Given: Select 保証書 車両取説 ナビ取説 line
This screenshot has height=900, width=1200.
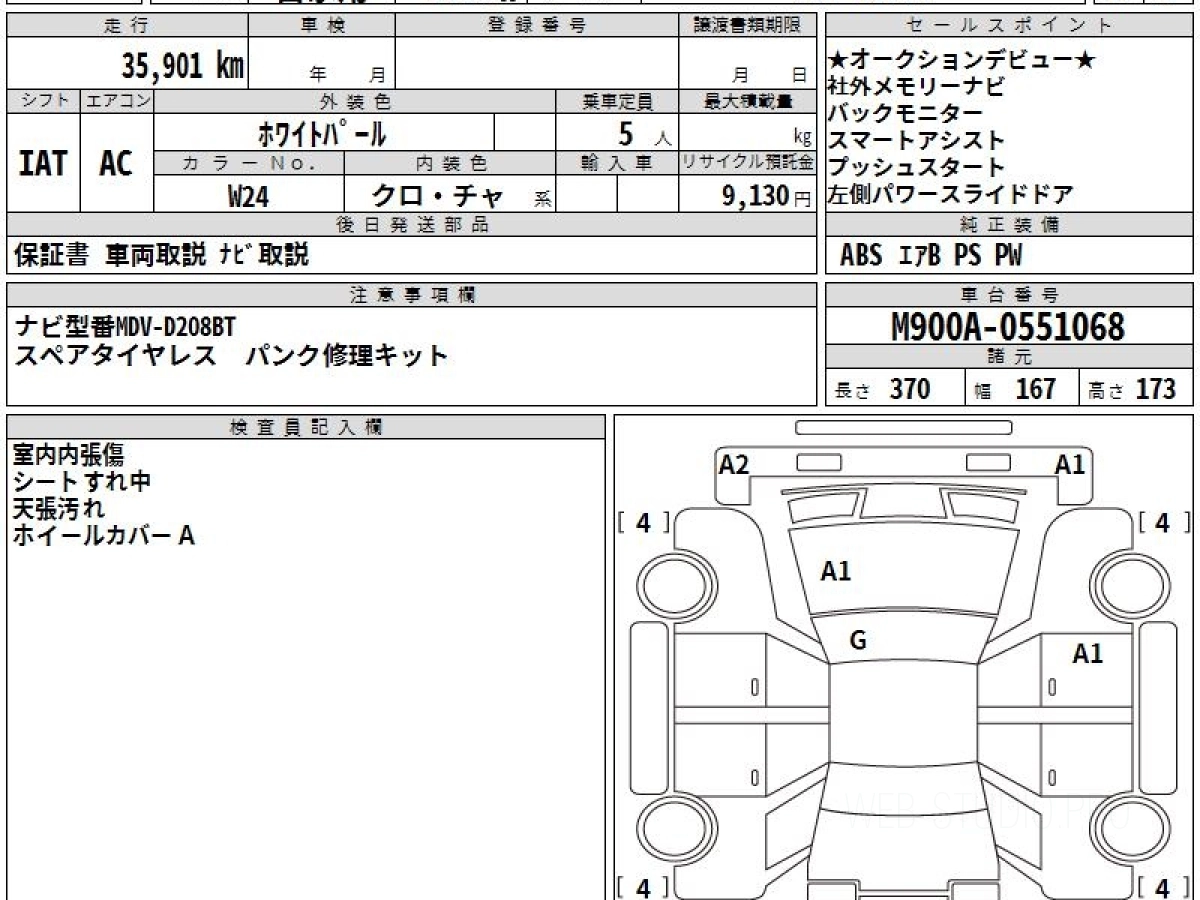Looking at the screenshot, I should pyautogui.click(x=161, y=255).
